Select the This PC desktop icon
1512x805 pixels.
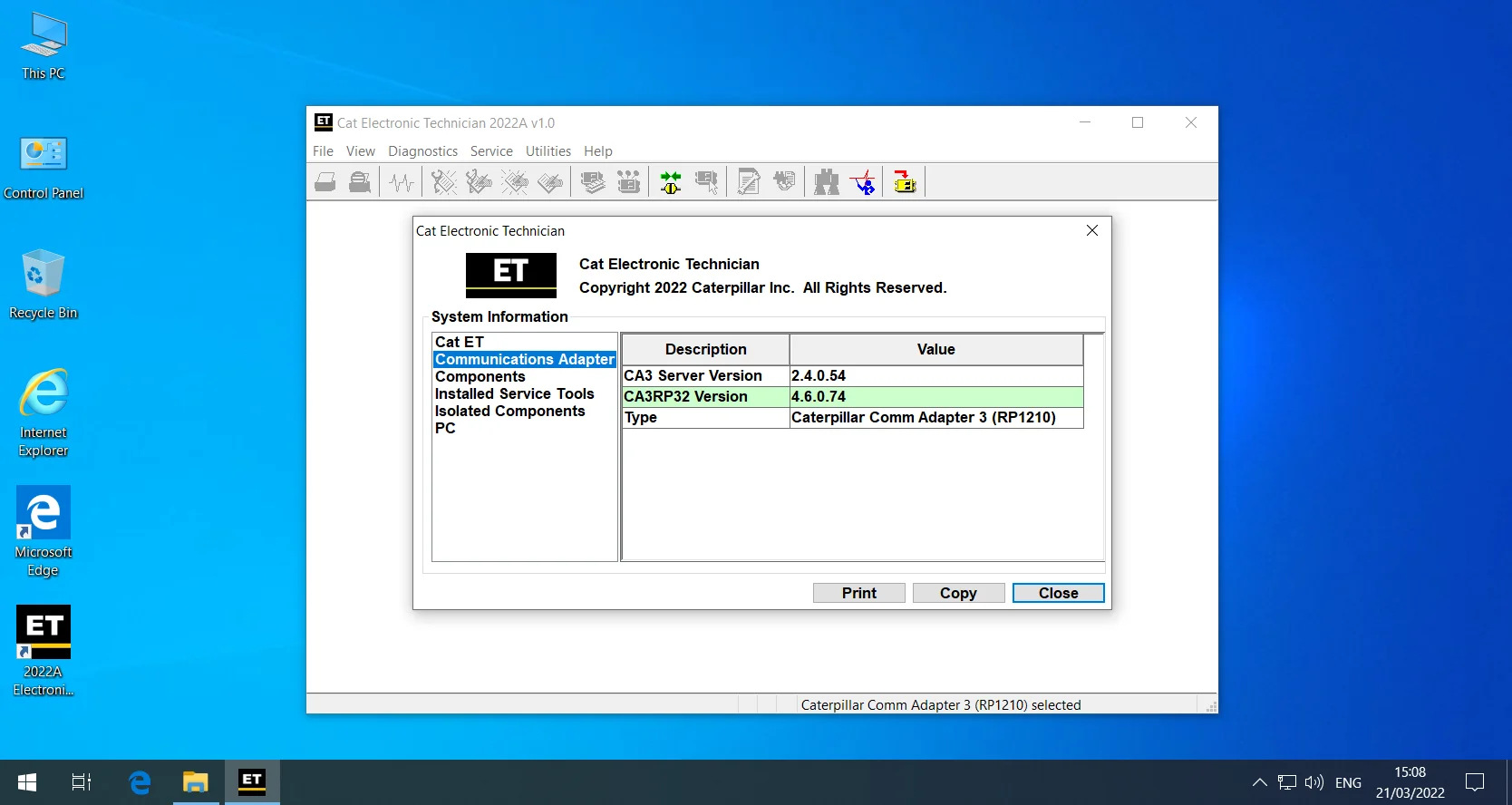coord(44,47)
